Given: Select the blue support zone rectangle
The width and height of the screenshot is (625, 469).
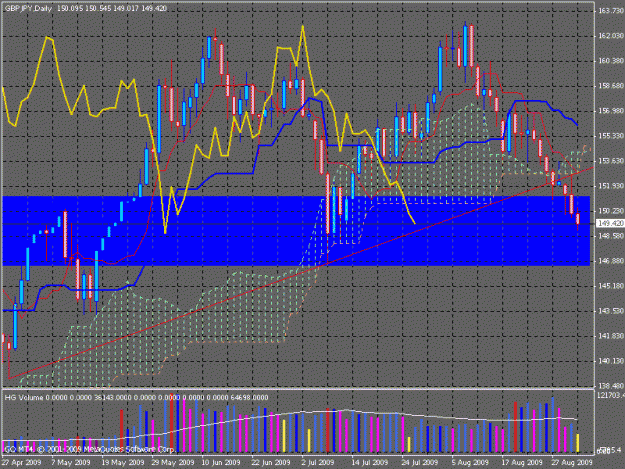Looking at the screenshot, I should click(296, 231).
